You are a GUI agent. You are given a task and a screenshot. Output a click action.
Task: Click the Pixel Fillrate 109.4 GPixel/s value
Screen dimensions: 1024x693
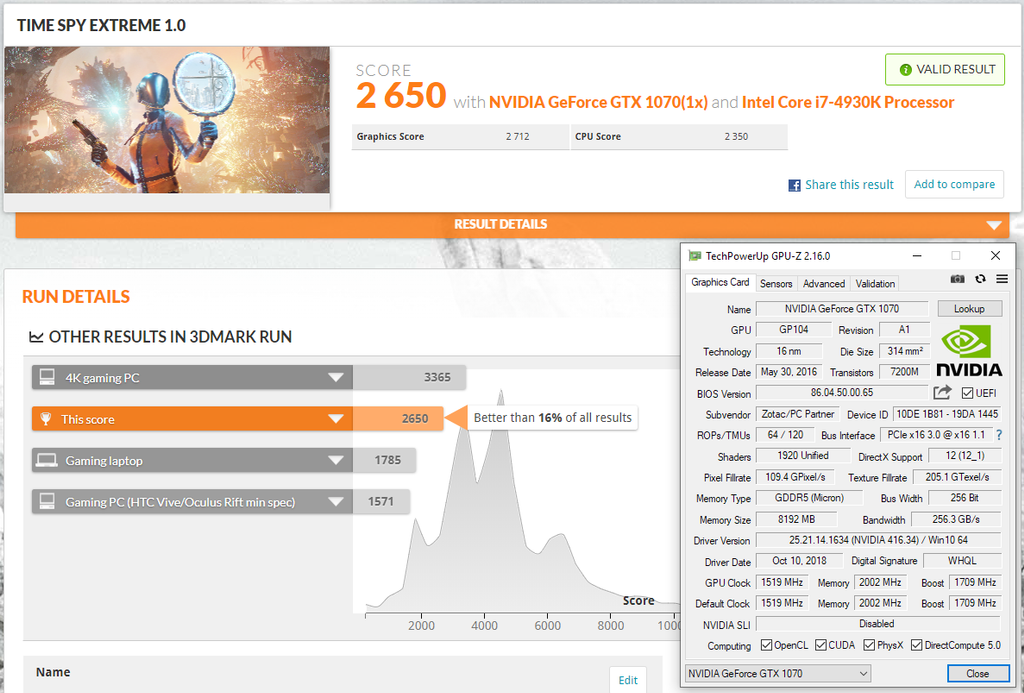(795, 477)
